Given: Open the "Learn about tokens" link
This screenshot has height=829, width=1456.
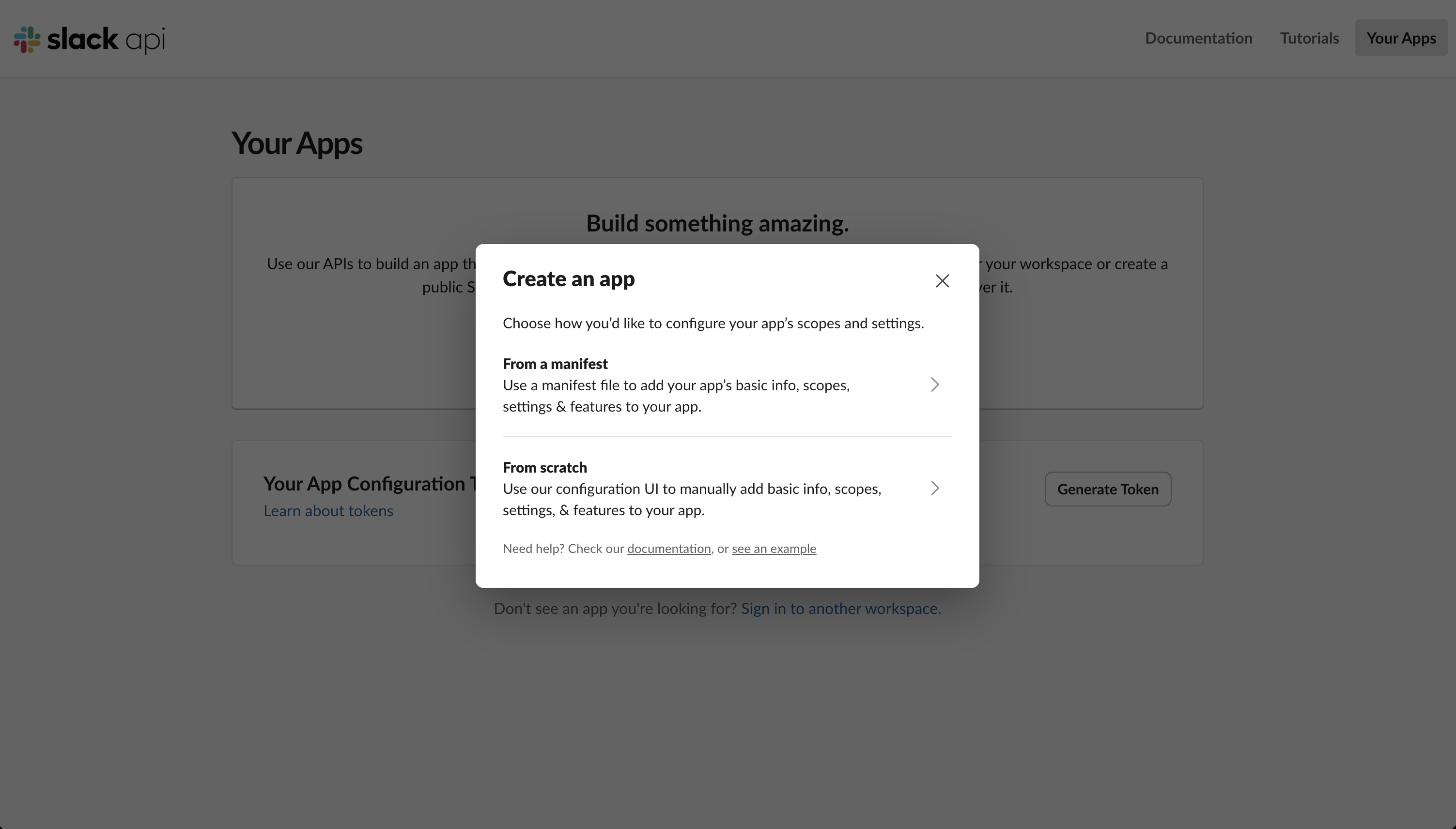Looking at the screenshot, I should point(328,511).
